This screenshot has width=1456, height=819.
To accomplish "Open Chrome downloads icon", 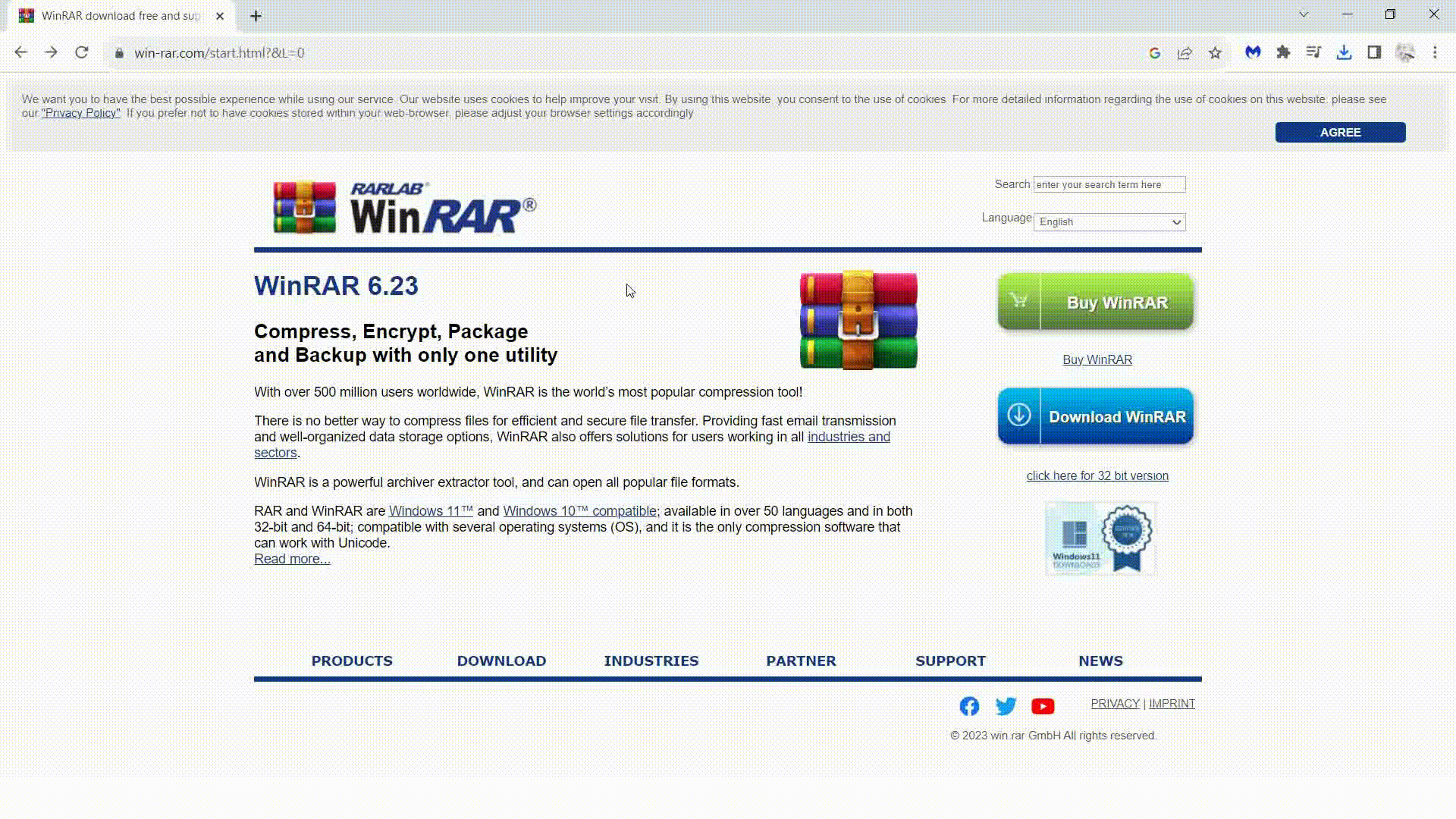I will coord(1344,52).
